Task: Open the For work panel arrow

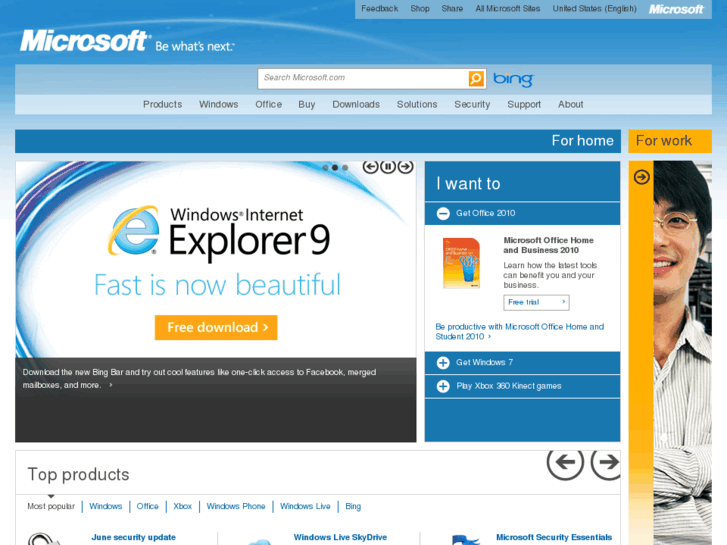Action: 641,177
